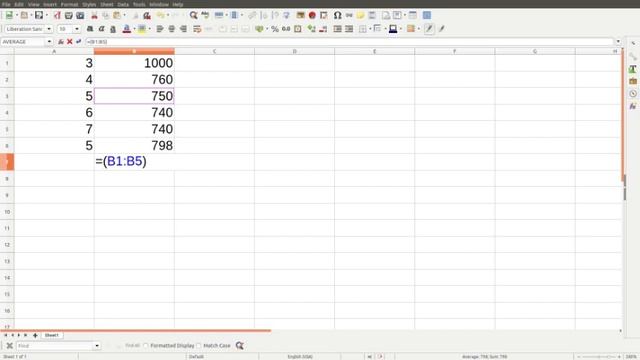This screenshot has height=360, width=640.
Task: Click the Format as Number 0.0 icon
Action: coord(286,29)
